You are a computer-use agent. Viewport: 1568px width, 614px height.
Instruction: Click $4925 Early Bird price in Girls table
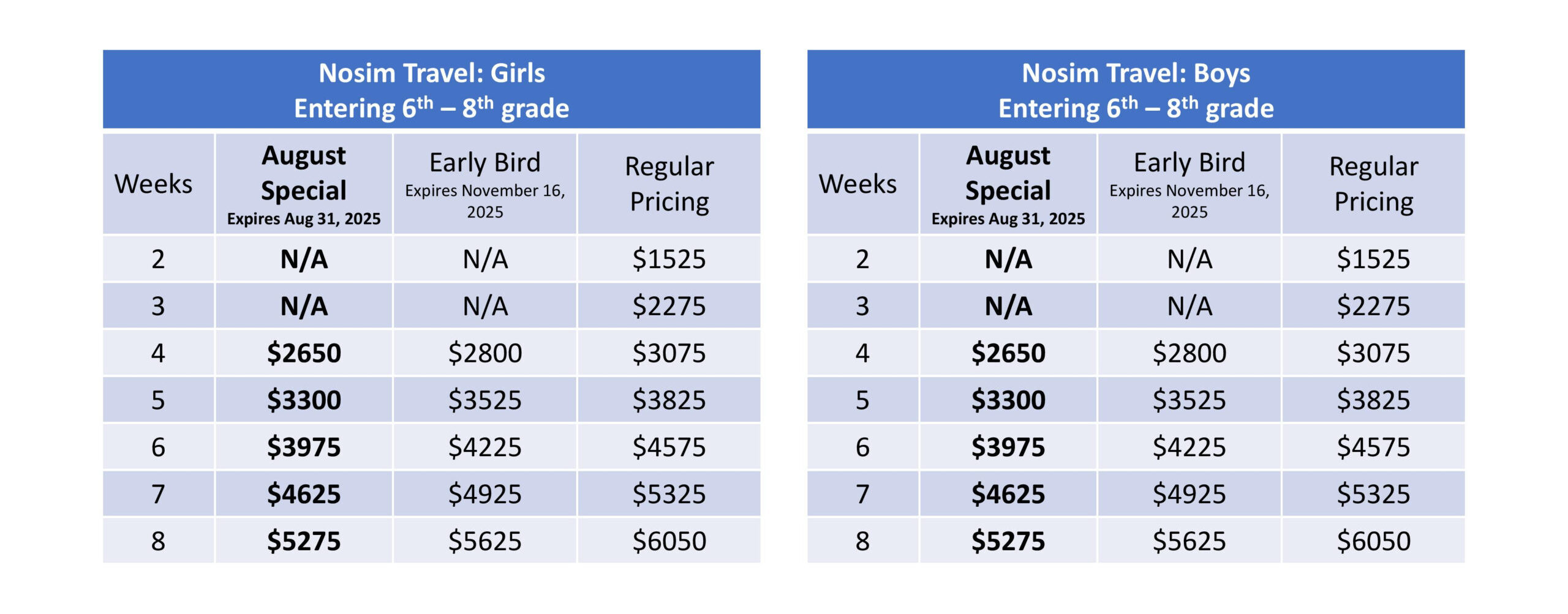pos(484,494)
